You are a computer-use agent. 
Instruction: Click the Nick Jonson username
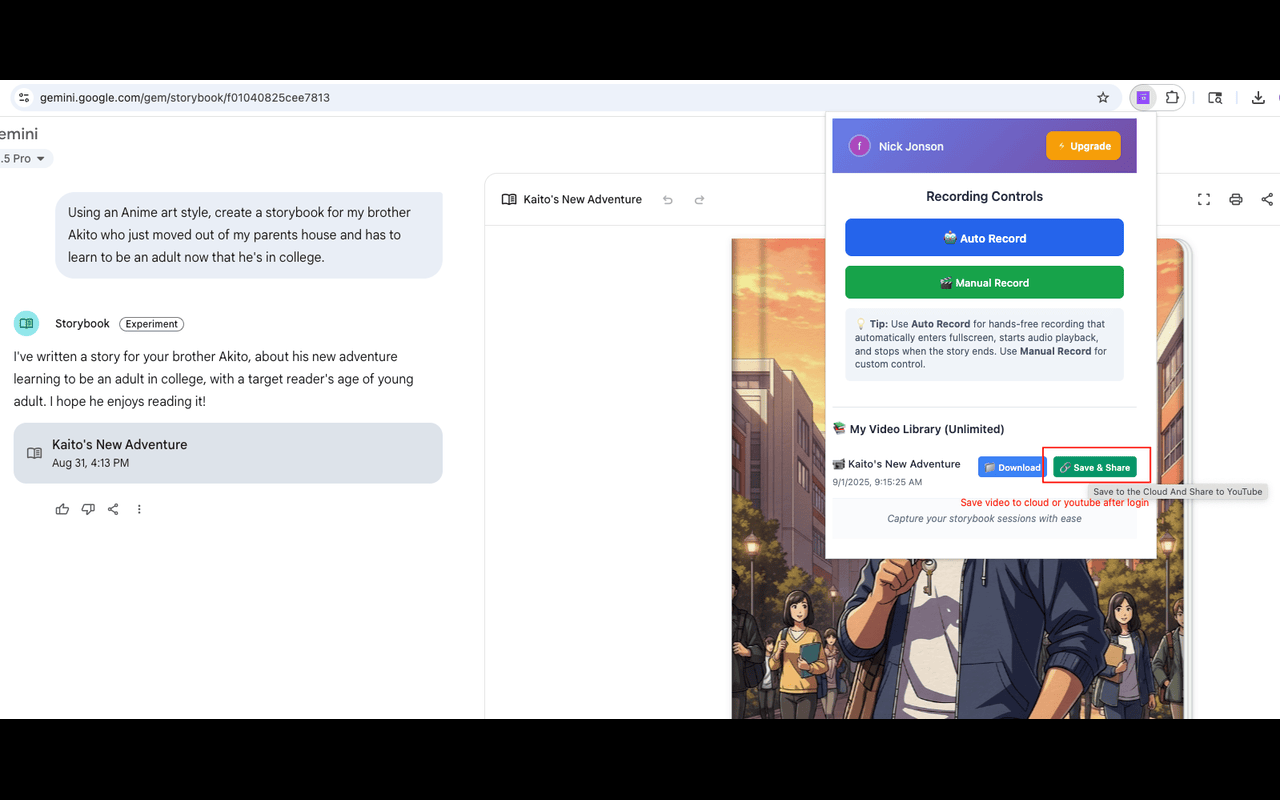click(911, 146)
